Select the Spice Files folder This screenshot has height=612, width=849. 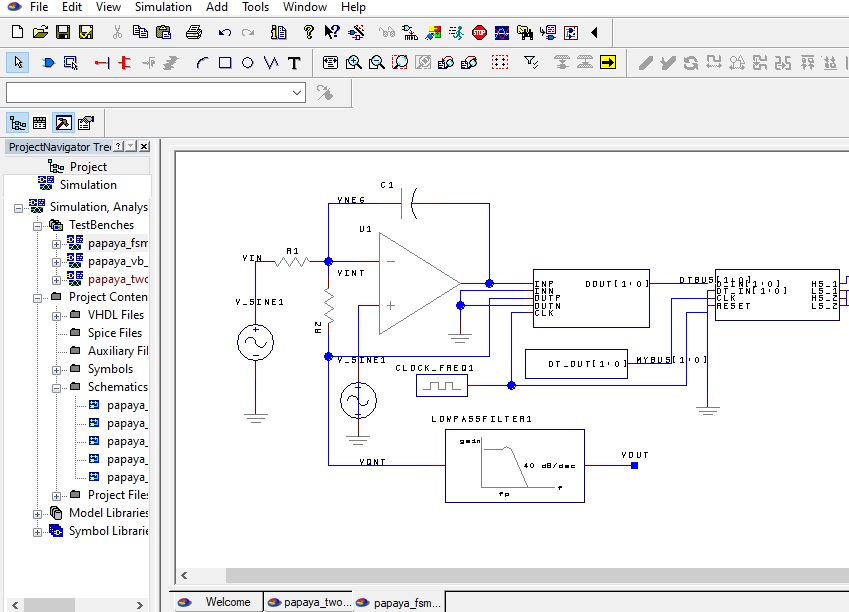[x=115, y=333]
